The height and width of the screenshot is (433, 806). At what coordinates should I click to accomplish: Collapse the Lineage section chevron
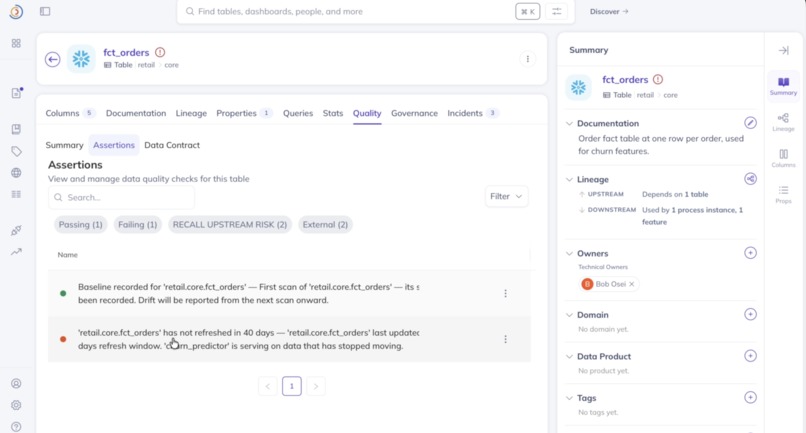point(569,179)
